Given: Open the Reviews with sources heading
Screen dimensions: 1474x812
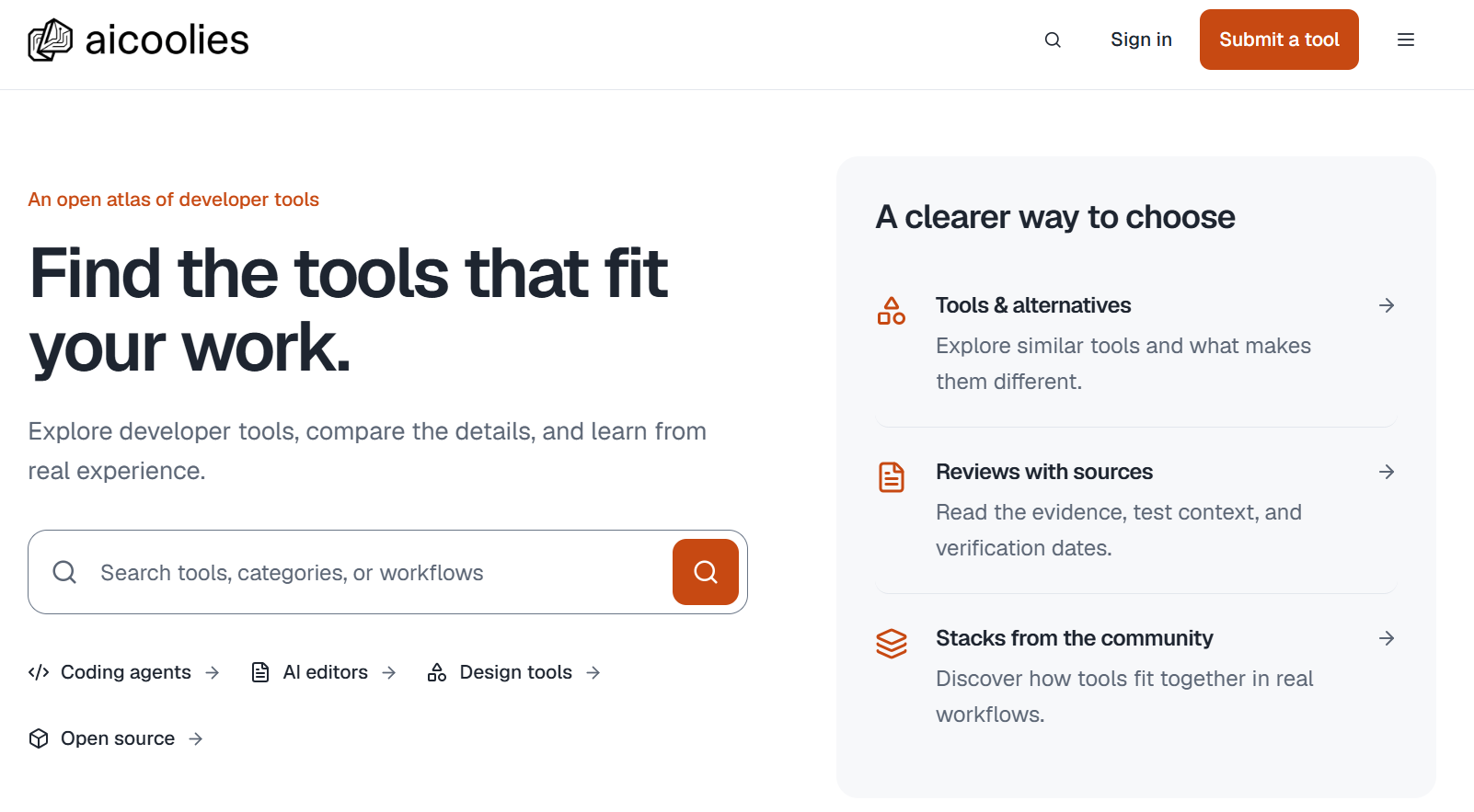Looking at the screenshot, I should tap(1044, 472).
